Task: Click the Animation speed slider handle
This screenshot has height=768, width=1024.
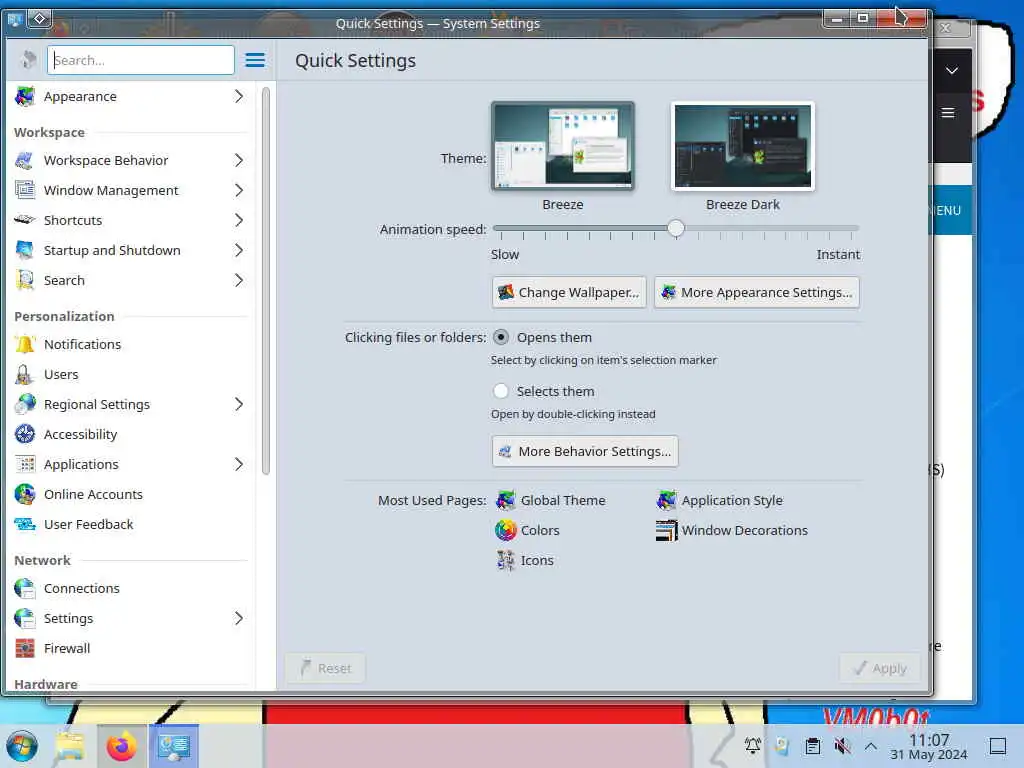Action: coord(676,228)
